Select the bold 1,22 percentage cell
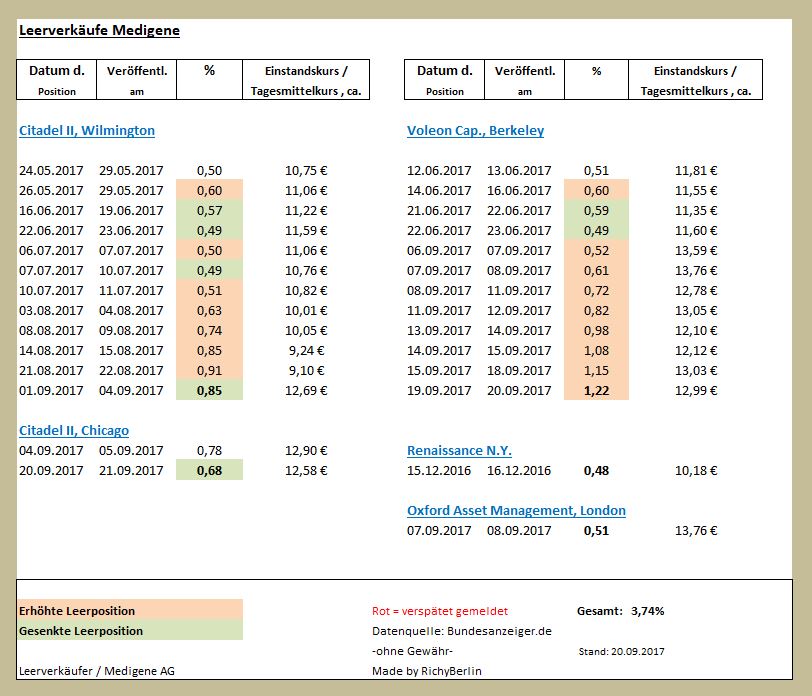 [597, 390]
